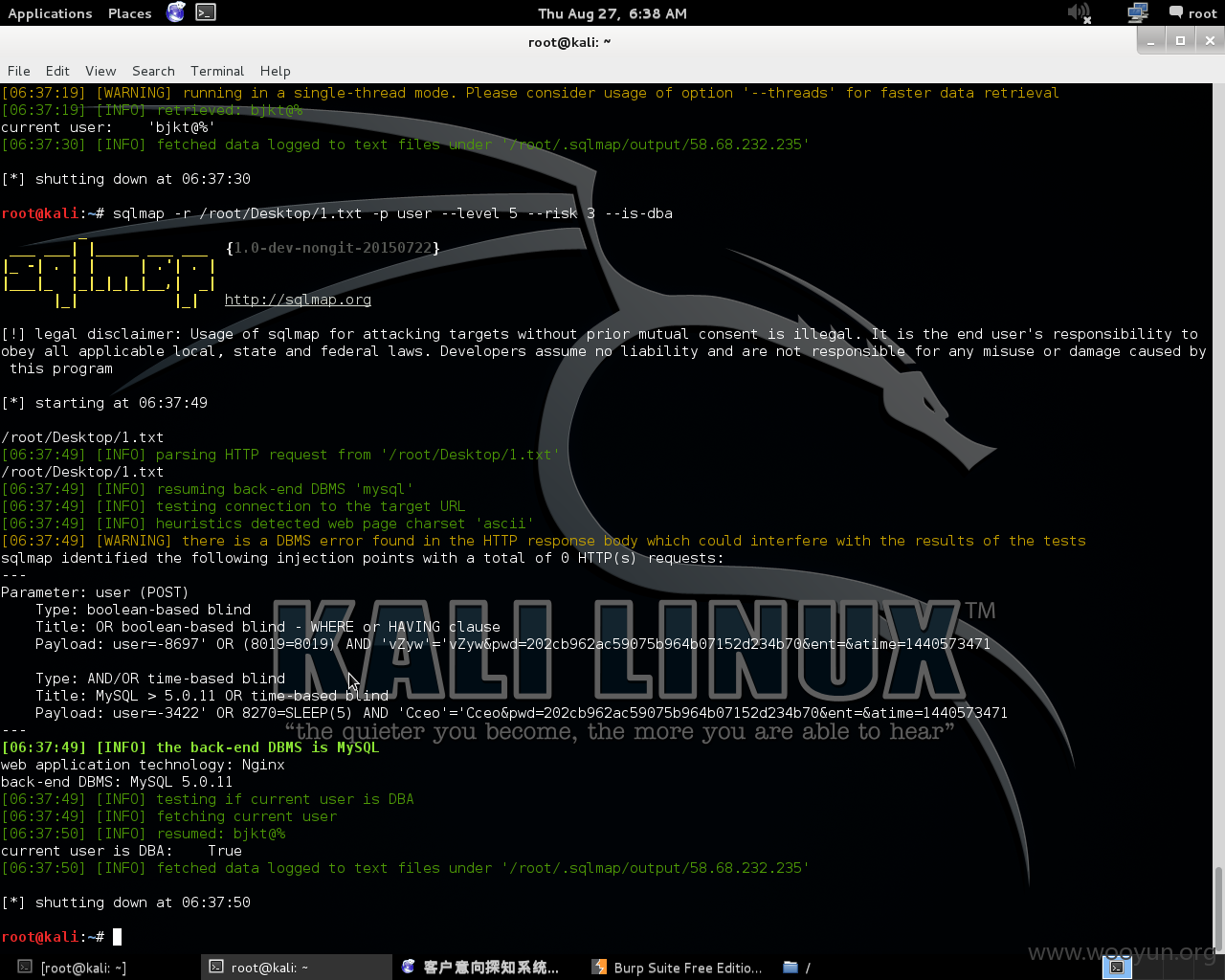The image size is (1225, 980).
Task: Open the network connection icon
Action: [x=1137, y=12]
